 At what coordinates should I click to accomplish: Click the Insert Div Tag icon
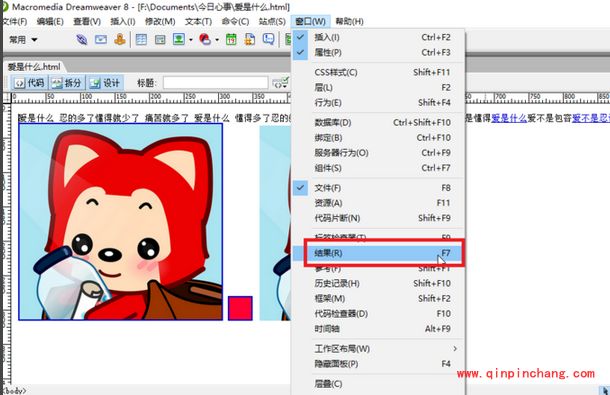(160, 39)
